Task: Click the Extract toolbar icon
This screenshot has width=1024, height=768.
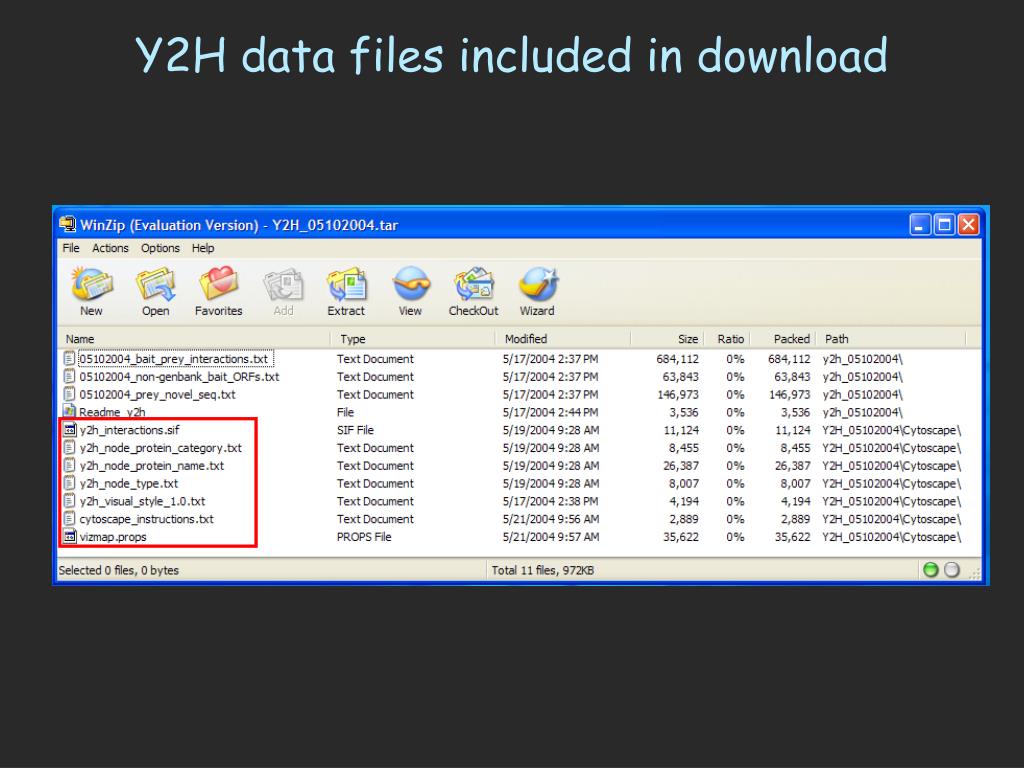Action: pyautogui.click(x=346, y=285)
